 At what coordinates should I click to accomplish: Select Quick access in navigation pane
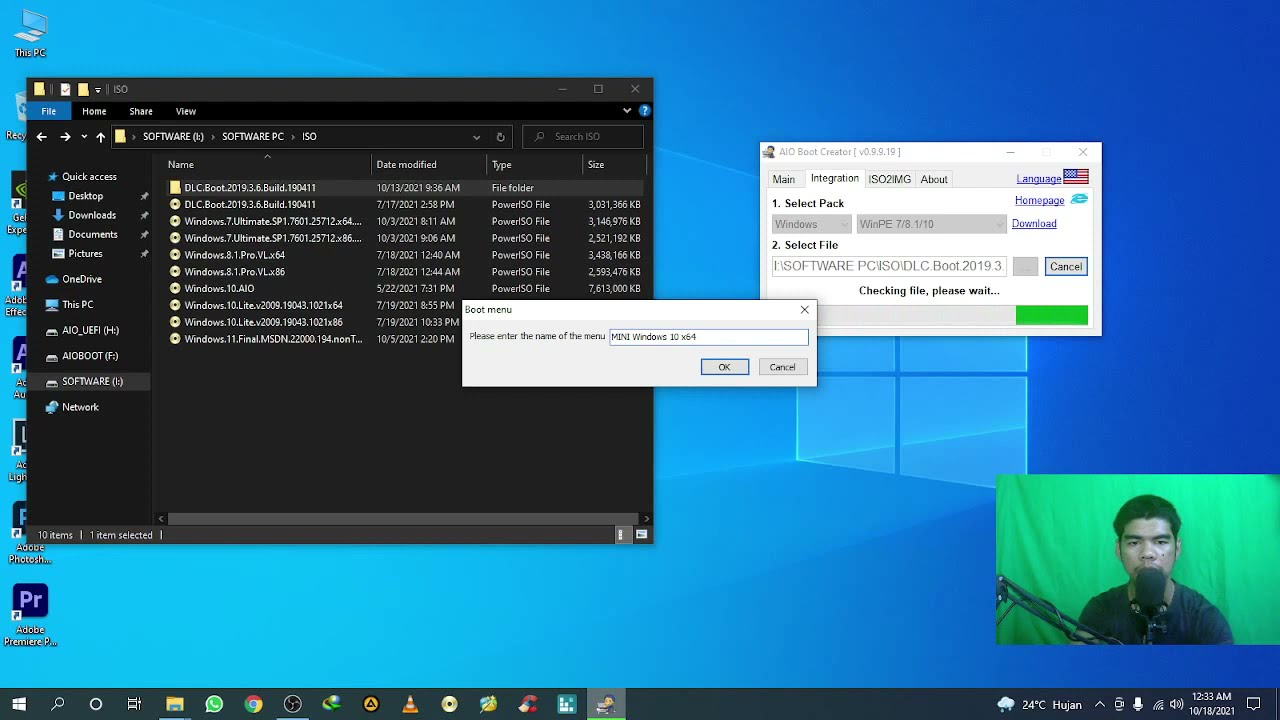pos(89,176)
